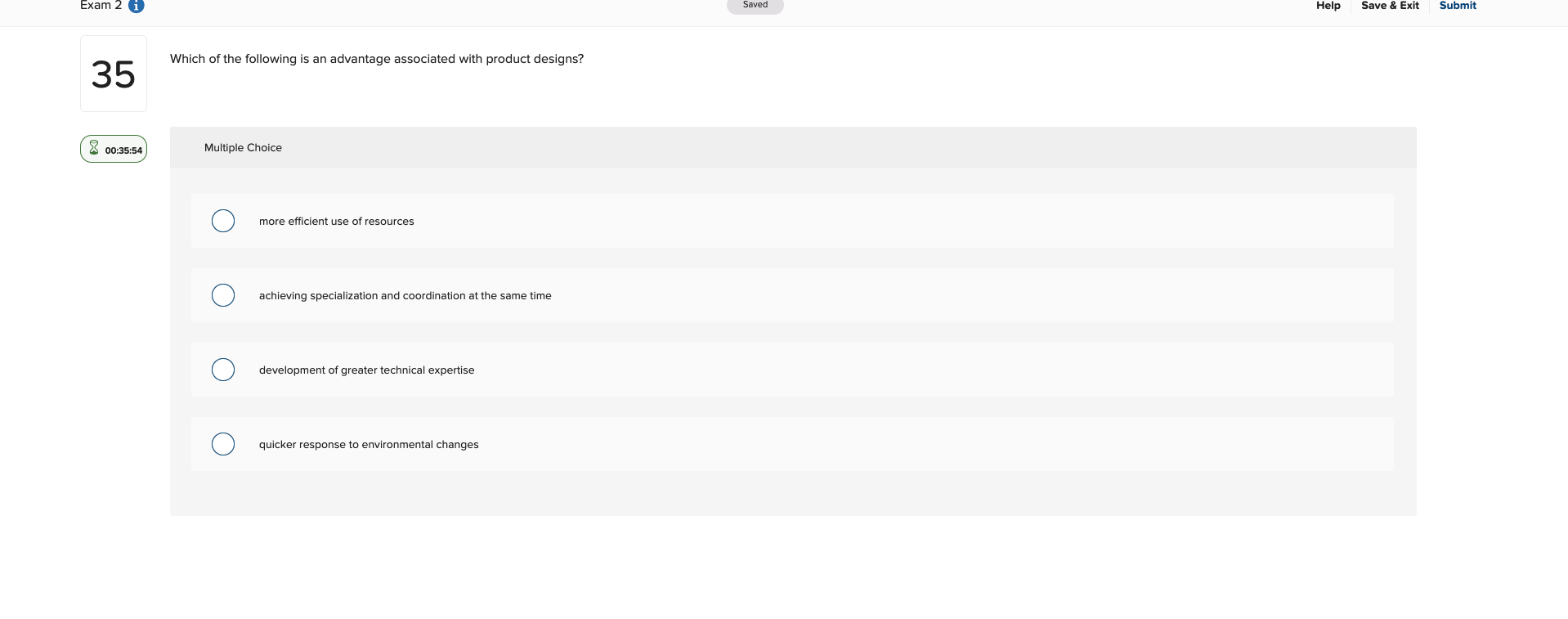Screen dimensions: 1568x619
Task: Open the Help menu
Action: click(x=1327, y=6)
